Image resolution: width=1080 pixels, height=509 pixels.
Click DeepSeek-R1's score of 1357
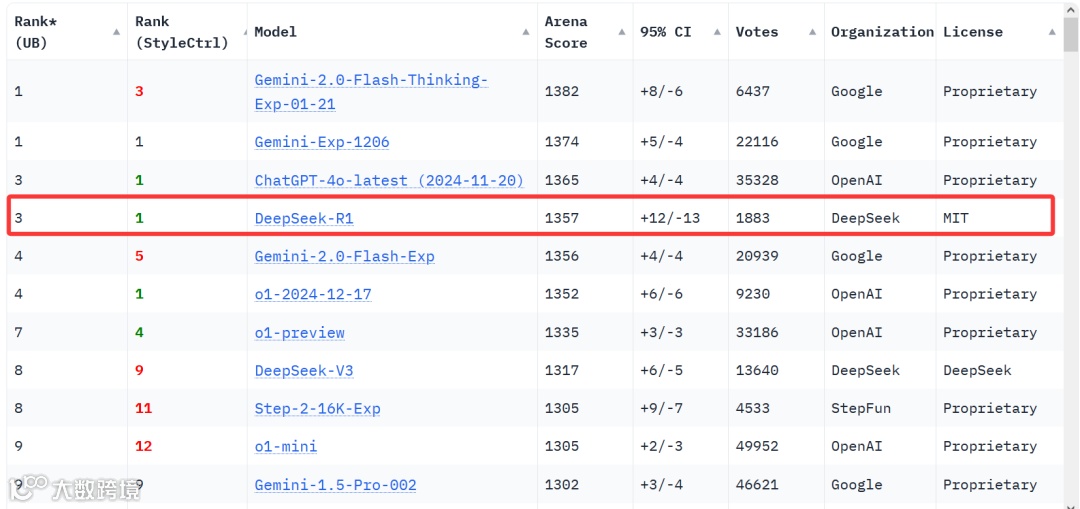coord(562,218)
